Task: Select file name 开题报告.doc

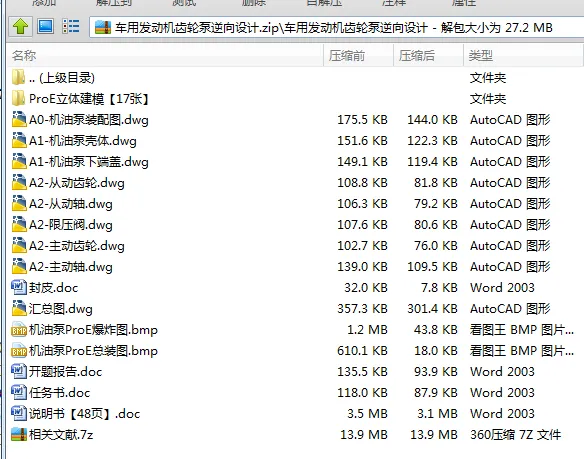Action: (66, 372)
